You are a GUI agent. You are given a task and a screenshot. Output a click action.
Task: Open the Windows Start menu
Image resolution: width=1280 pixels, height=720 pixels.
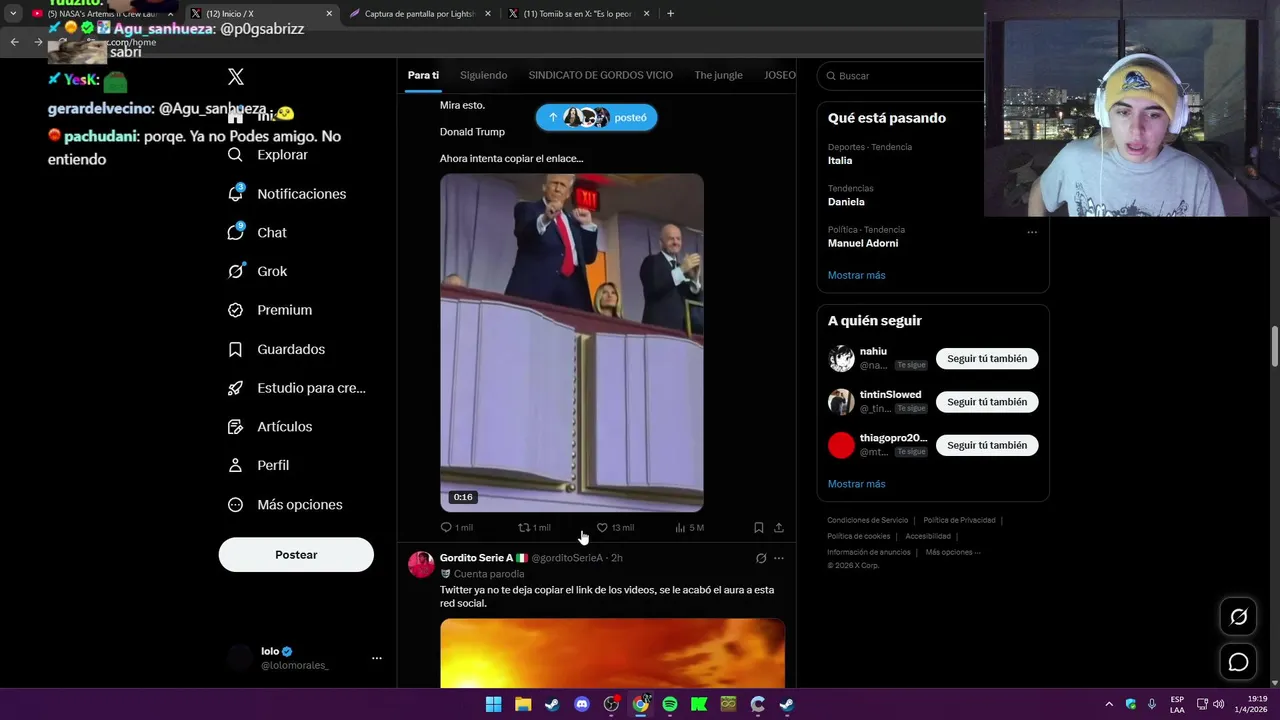(x=494, y=704)
